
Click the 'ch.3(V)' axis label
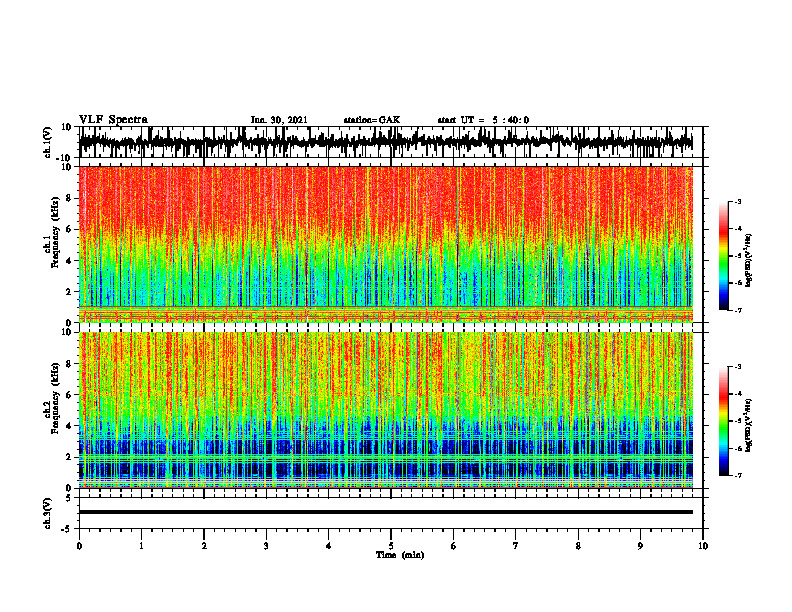48,513
